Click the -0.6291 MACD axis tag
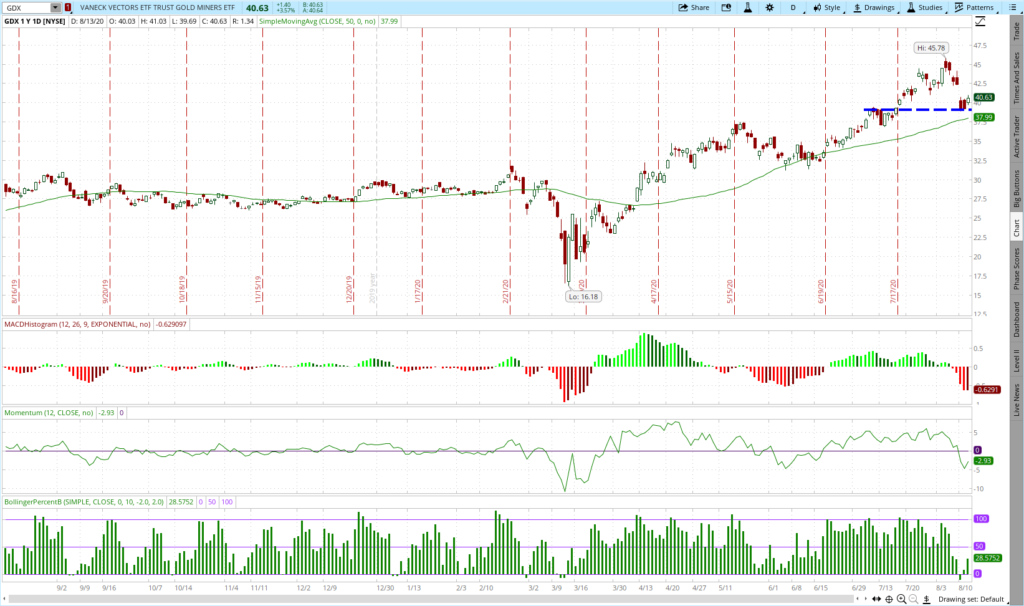Viewport: 1024px width, 606px height. pyautogui.click(x=986, y=390)
